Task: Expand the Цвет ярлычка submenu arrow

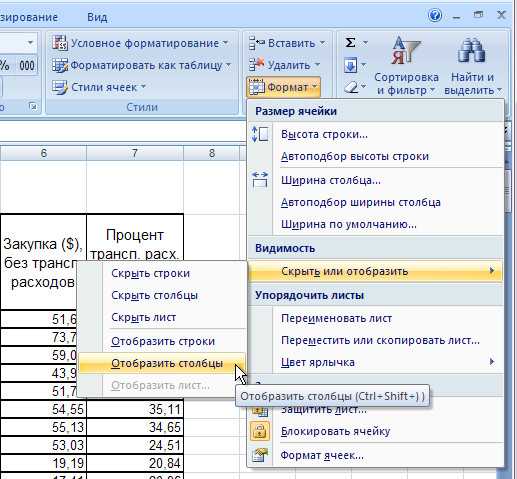Action: pos(492,362)
